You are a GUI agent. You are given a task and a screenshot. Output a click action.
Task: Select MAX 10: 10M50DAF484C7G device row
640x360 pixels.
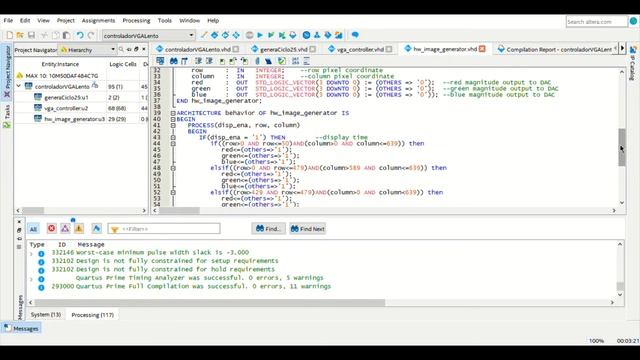pyautogui.click(x=62, y=76)
